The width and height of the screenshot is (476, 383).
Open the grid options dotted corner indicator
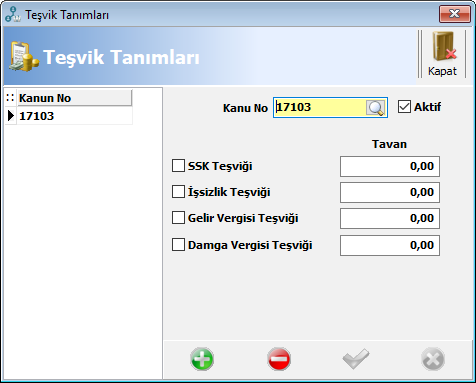(x=10, y=98)
